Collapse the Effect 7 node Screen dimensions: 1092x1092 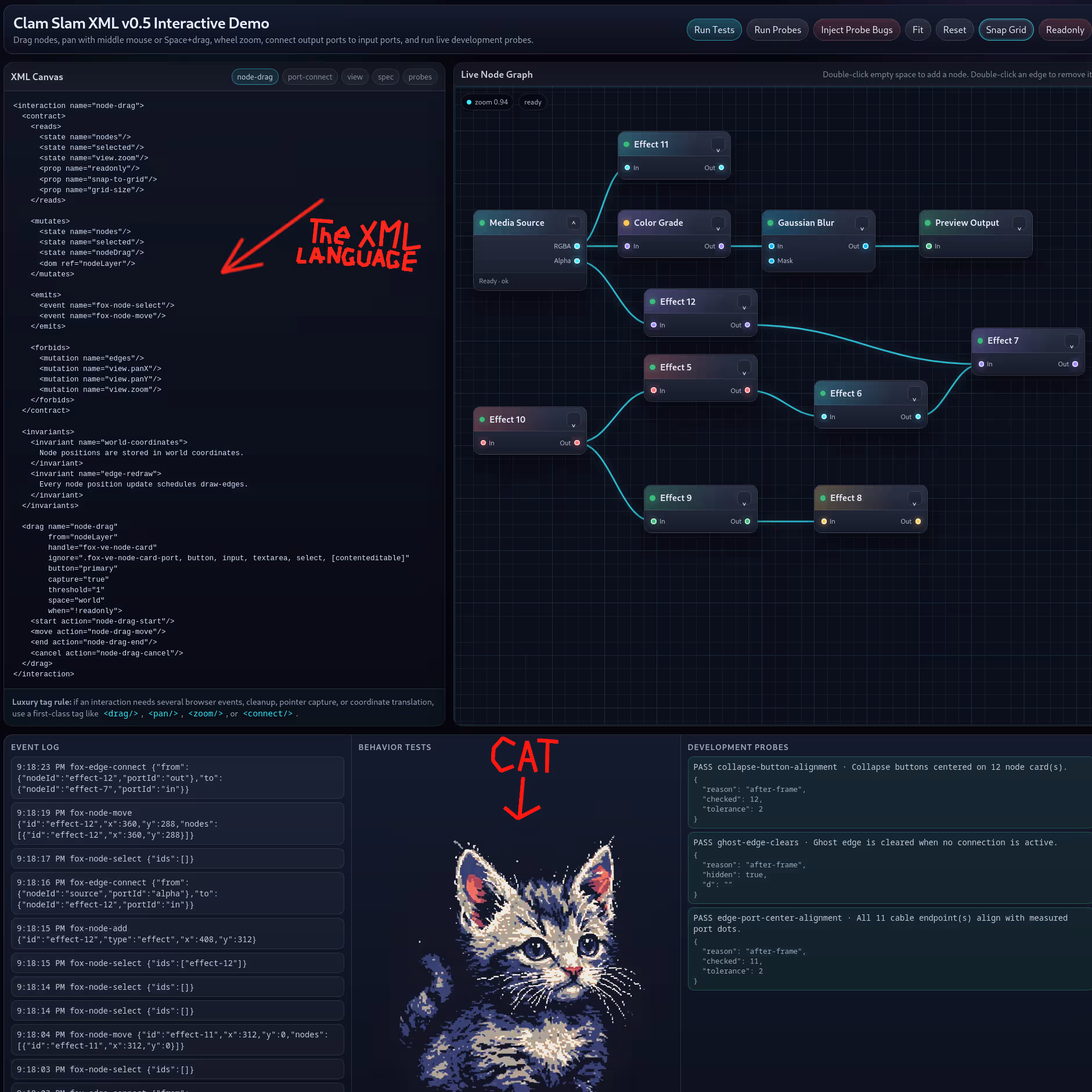(x=1072, y=341)
